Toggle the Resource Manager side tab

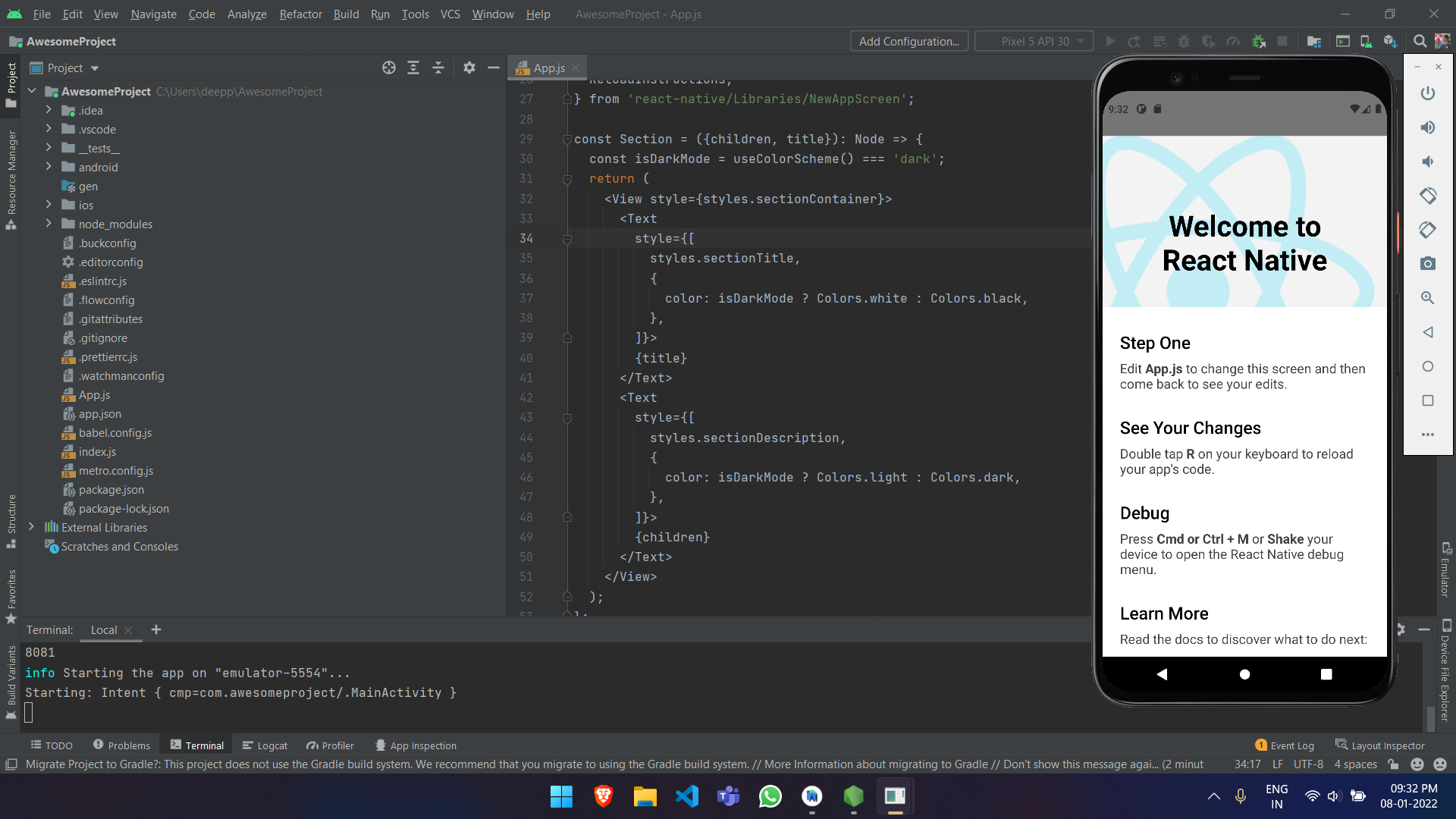(x=11, y=179)
